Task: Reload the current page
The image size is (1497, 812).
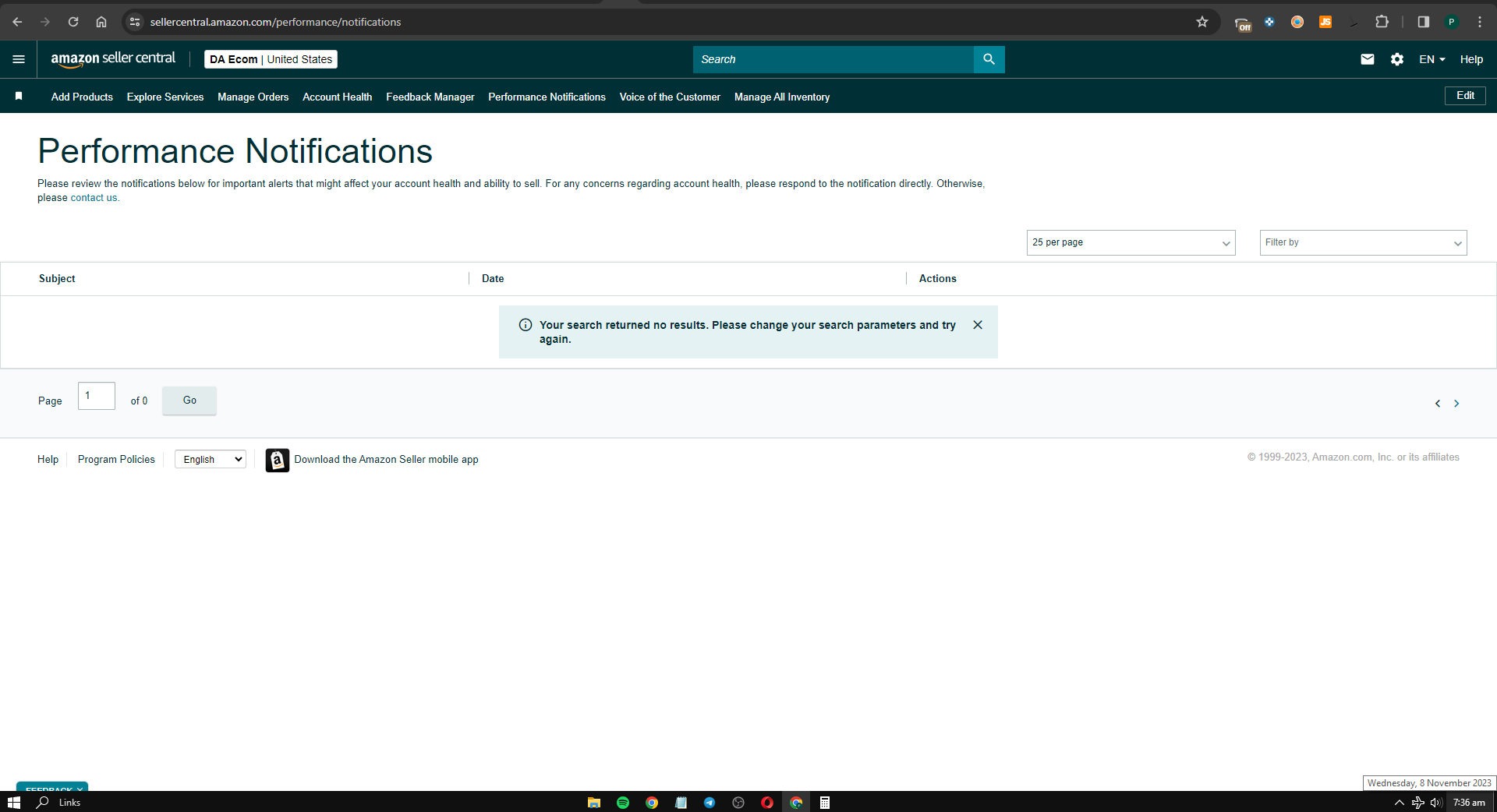Action: pos(73,22)
